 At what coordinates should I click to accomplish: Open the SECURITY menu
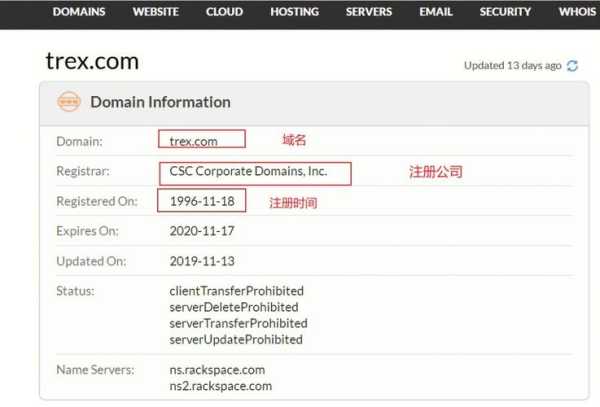click(505, 12)
